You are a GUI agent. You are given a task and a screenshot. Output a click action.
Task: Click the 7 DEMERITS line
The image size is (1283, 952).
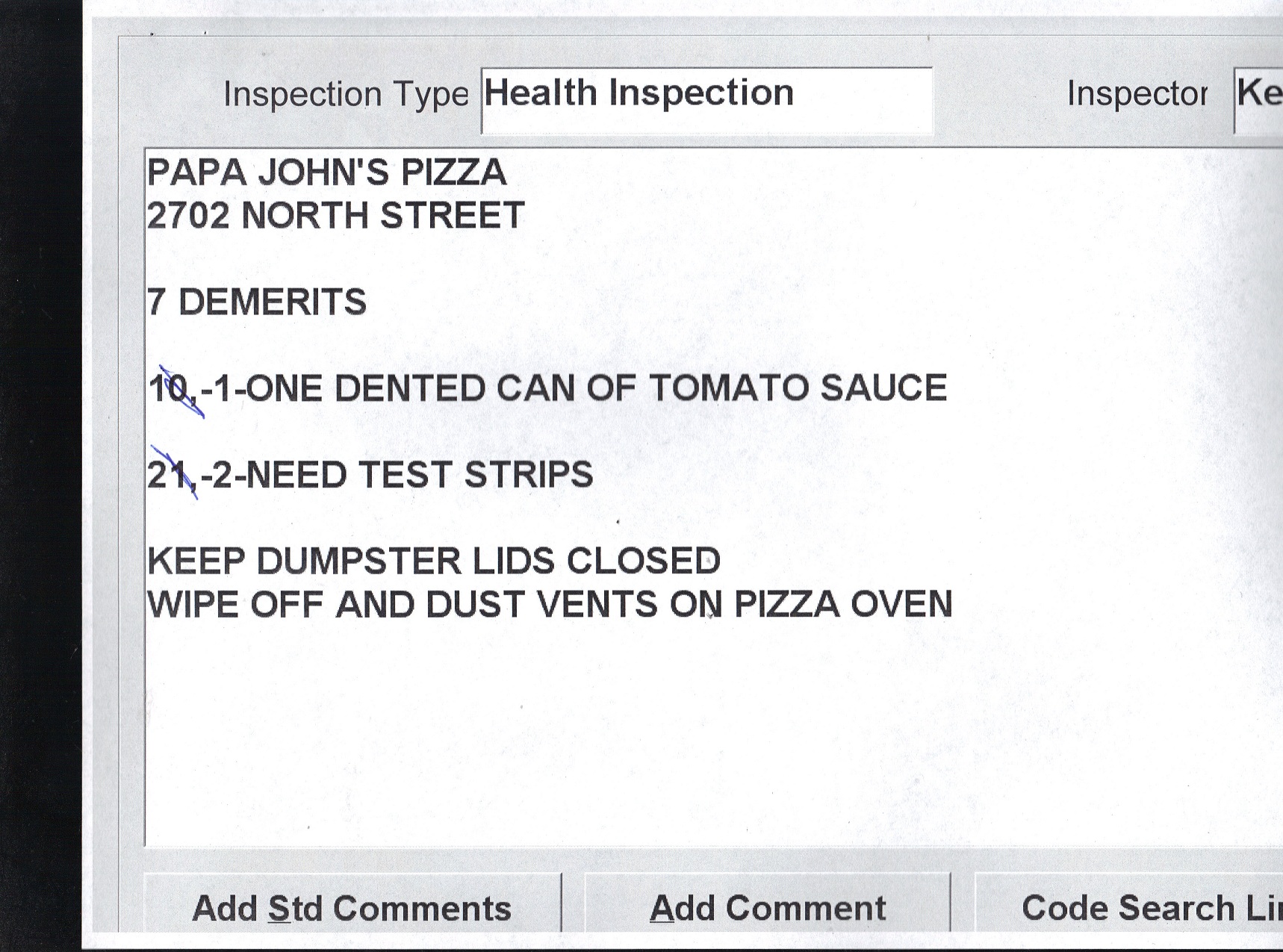257,302
